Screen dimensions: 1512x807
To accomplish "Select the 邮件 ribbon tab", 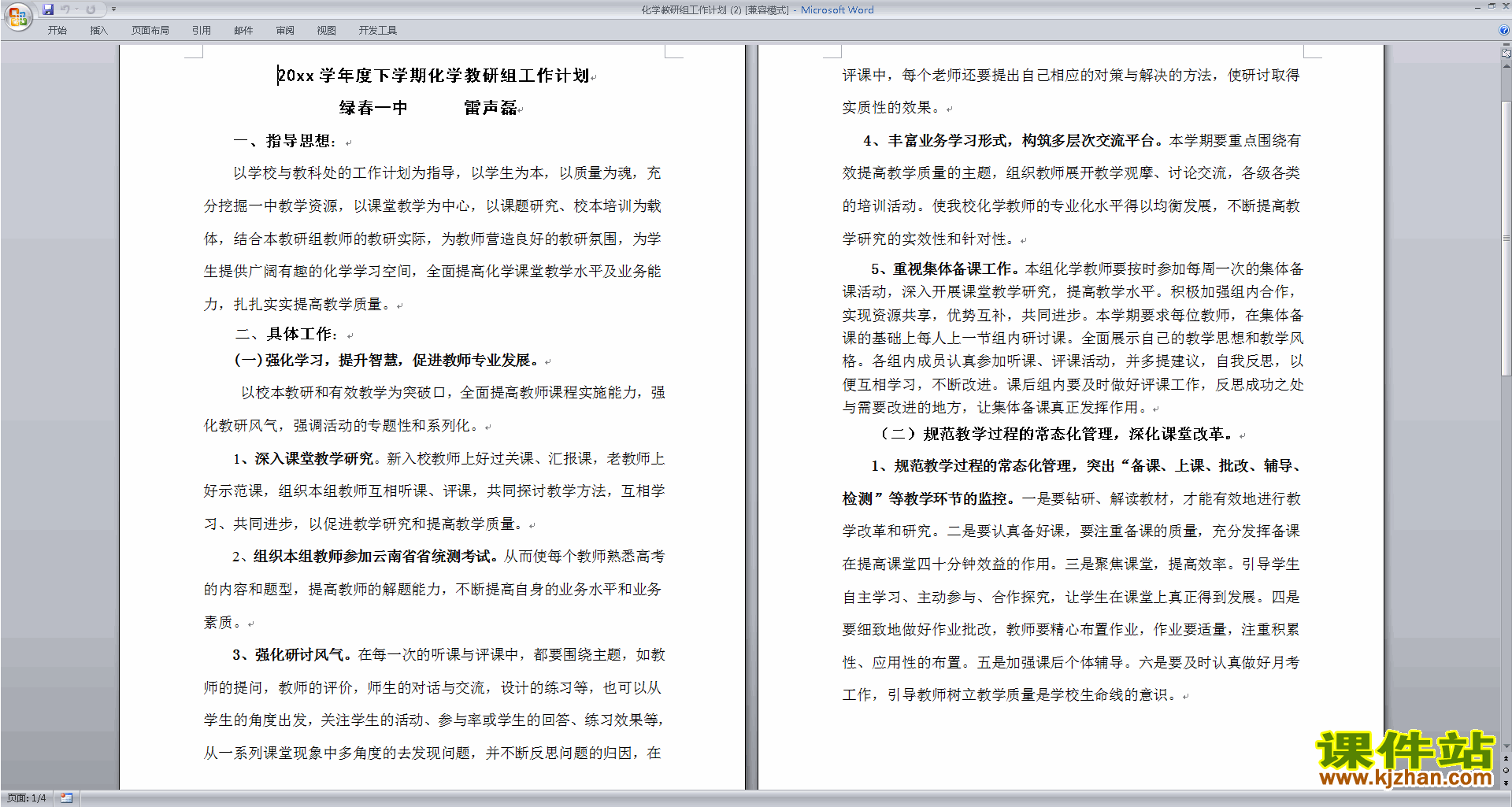I will tap(243, 30).
